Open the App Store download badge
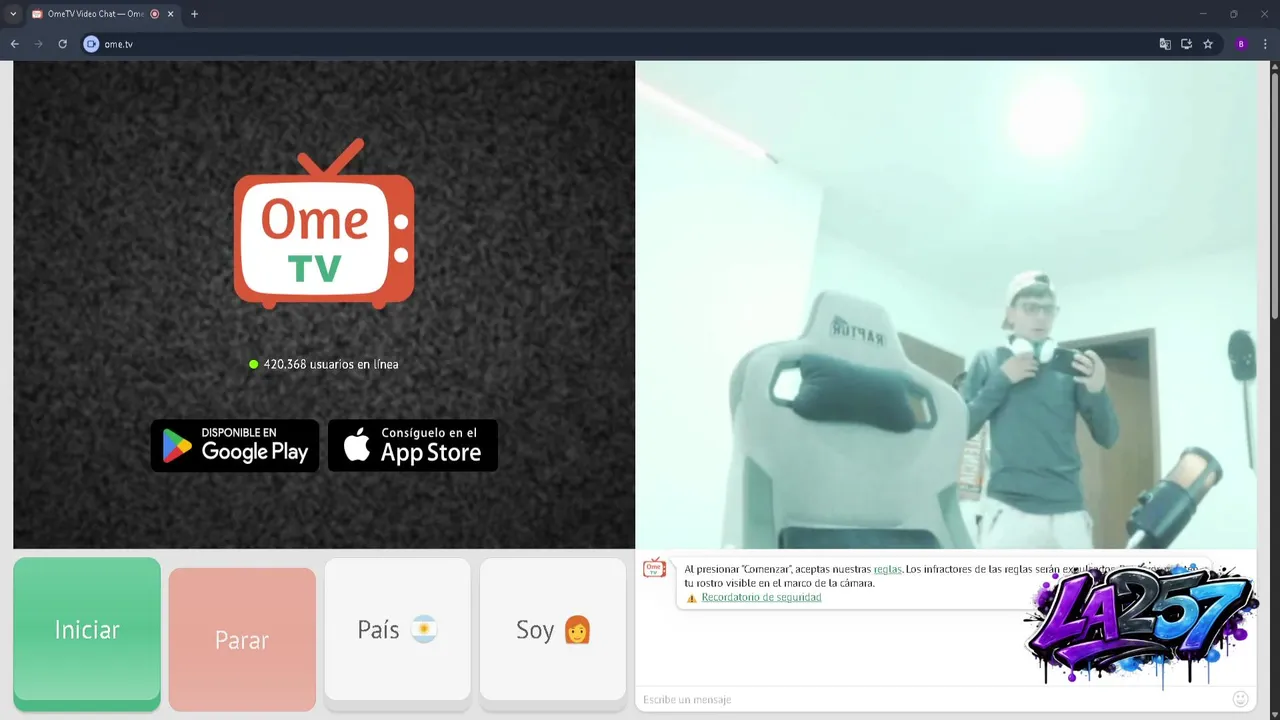 413,445
